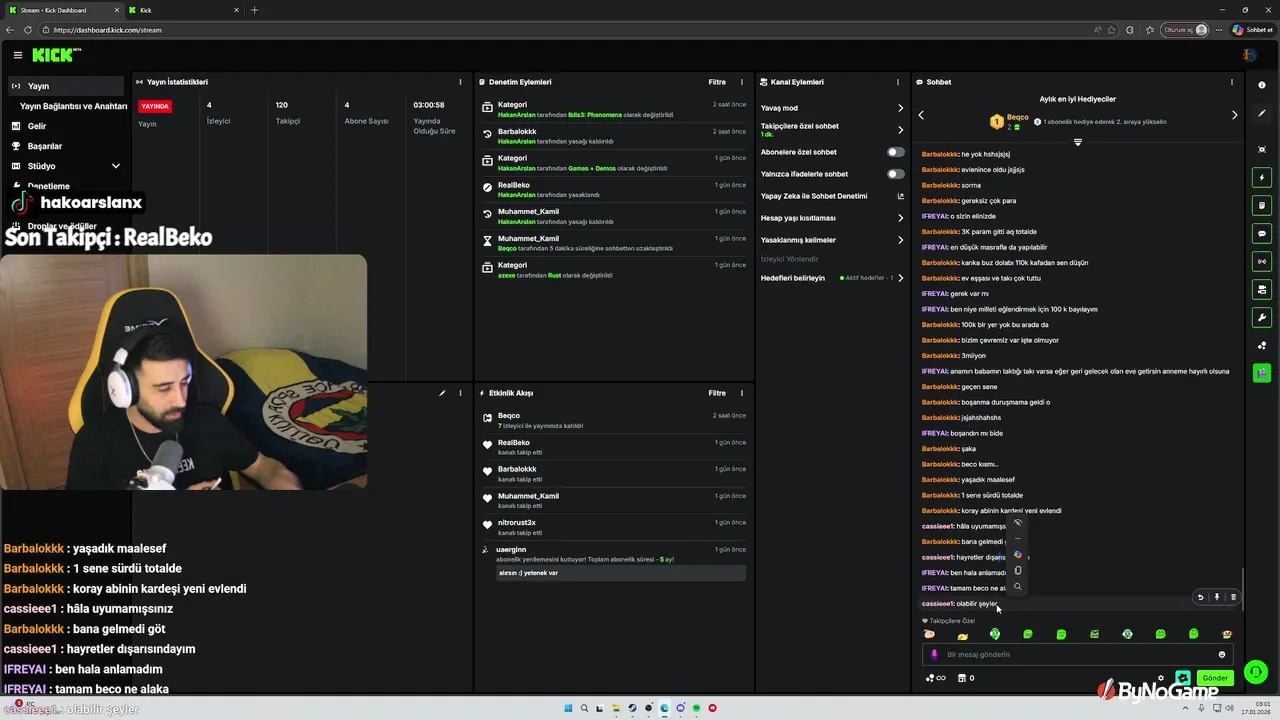Click Barbalokkk entry in Denetim Eylemleri
Viewport: 1280px width, 720px height.
517,131
